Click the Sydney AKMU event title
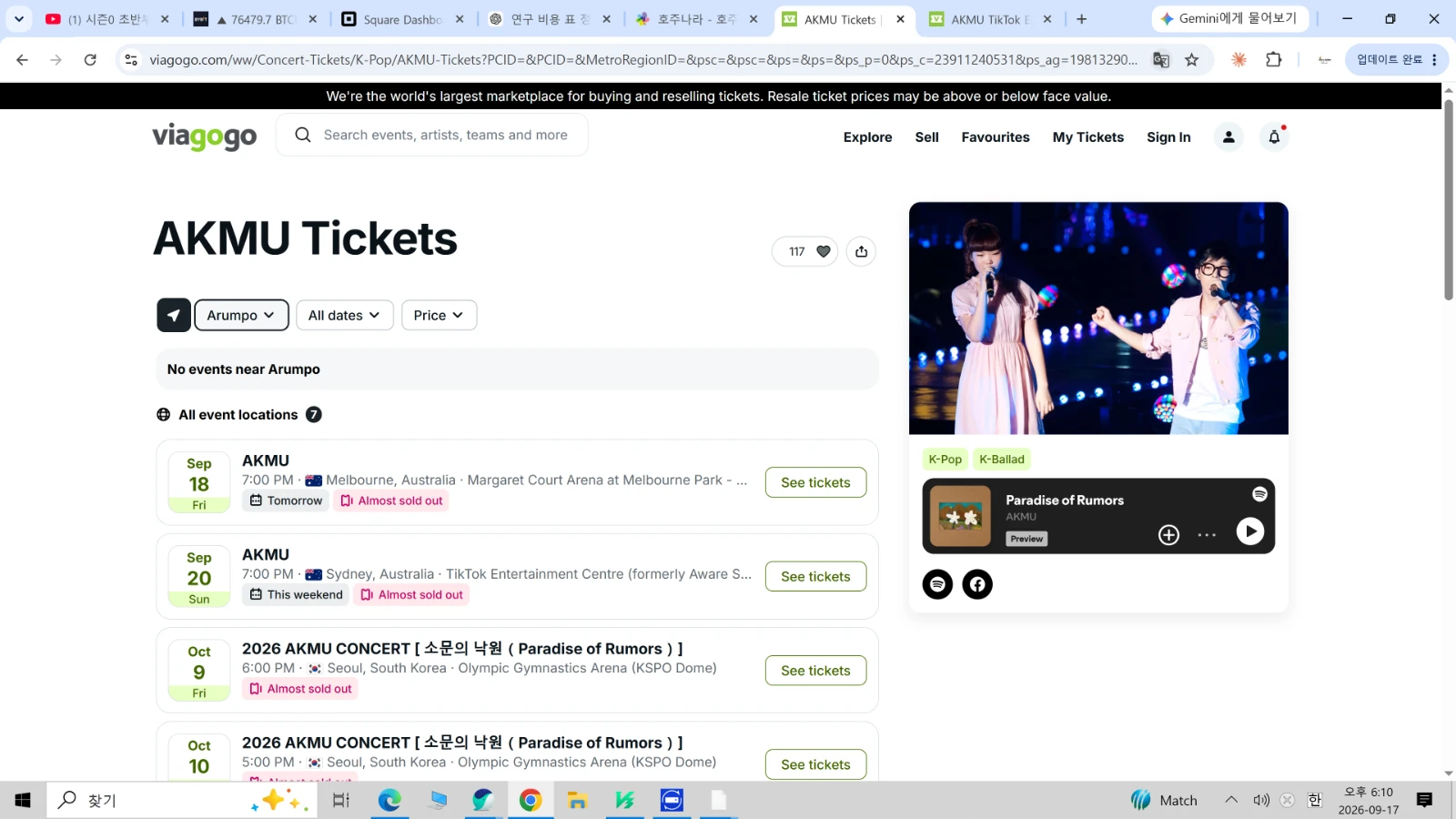Viewport: 1456px width, 819px height. (x=266, y=555)
